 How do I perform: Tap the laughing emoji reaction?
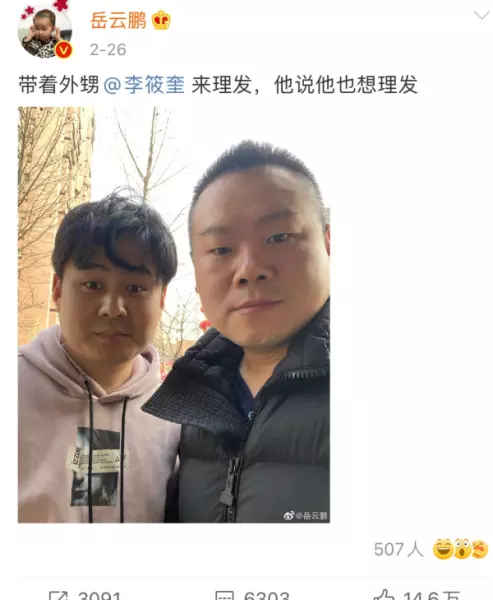click(443, 549)
